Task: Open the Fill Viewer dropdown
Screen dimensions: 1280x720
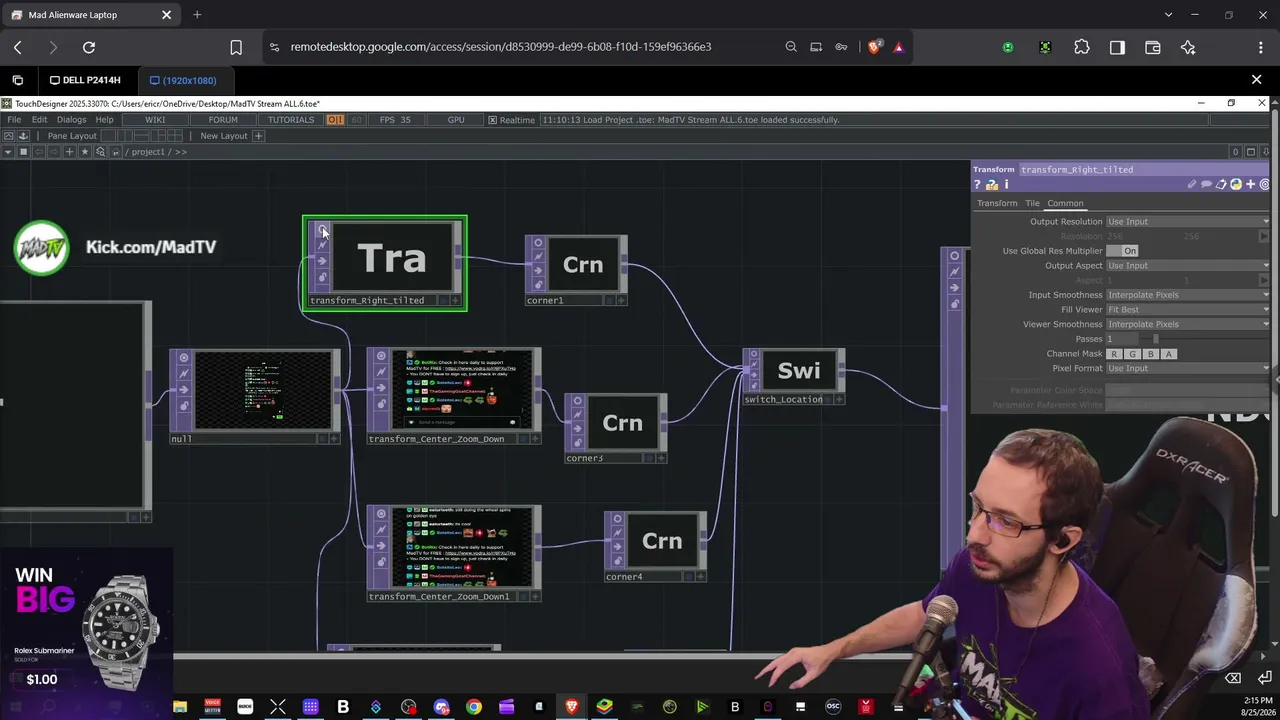Action: [1188, 310]
